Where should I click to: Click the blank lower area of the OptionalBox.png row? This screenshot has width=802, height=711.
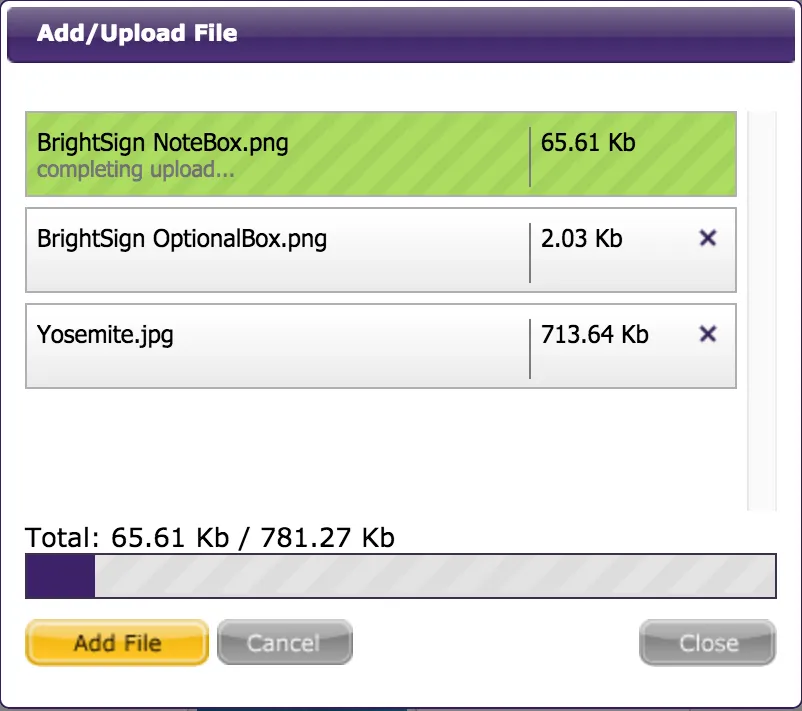pyautogui.click(x=276, y=272)
